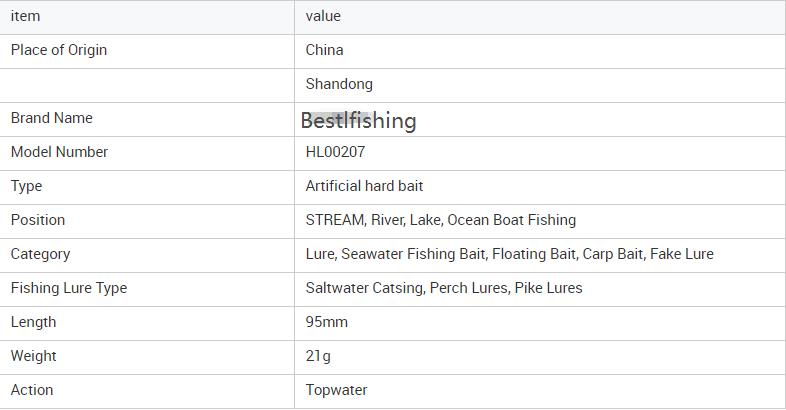This screenshot has height=410, width=786.
Task: Click the 'China' value cell
Action: point(324,50)
